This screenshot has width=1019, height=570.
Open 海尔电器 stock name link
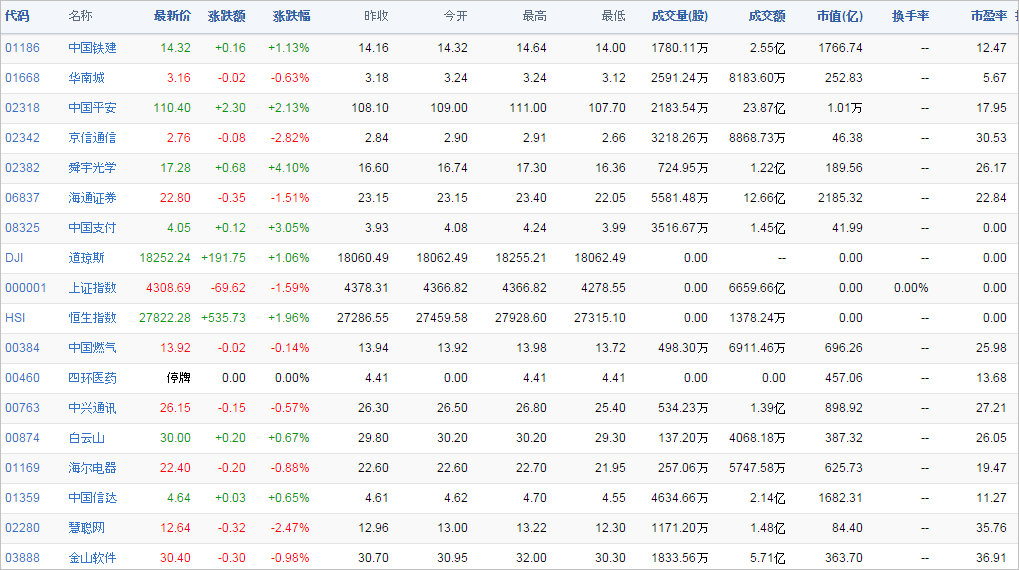[x=92, y=468]
